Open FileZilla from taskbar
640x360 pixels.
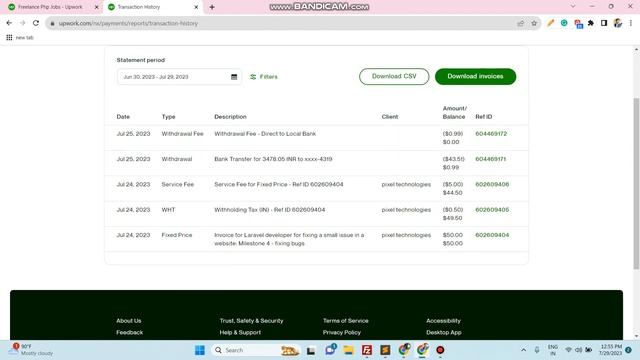pyautogui.click(x=367, y=350)
